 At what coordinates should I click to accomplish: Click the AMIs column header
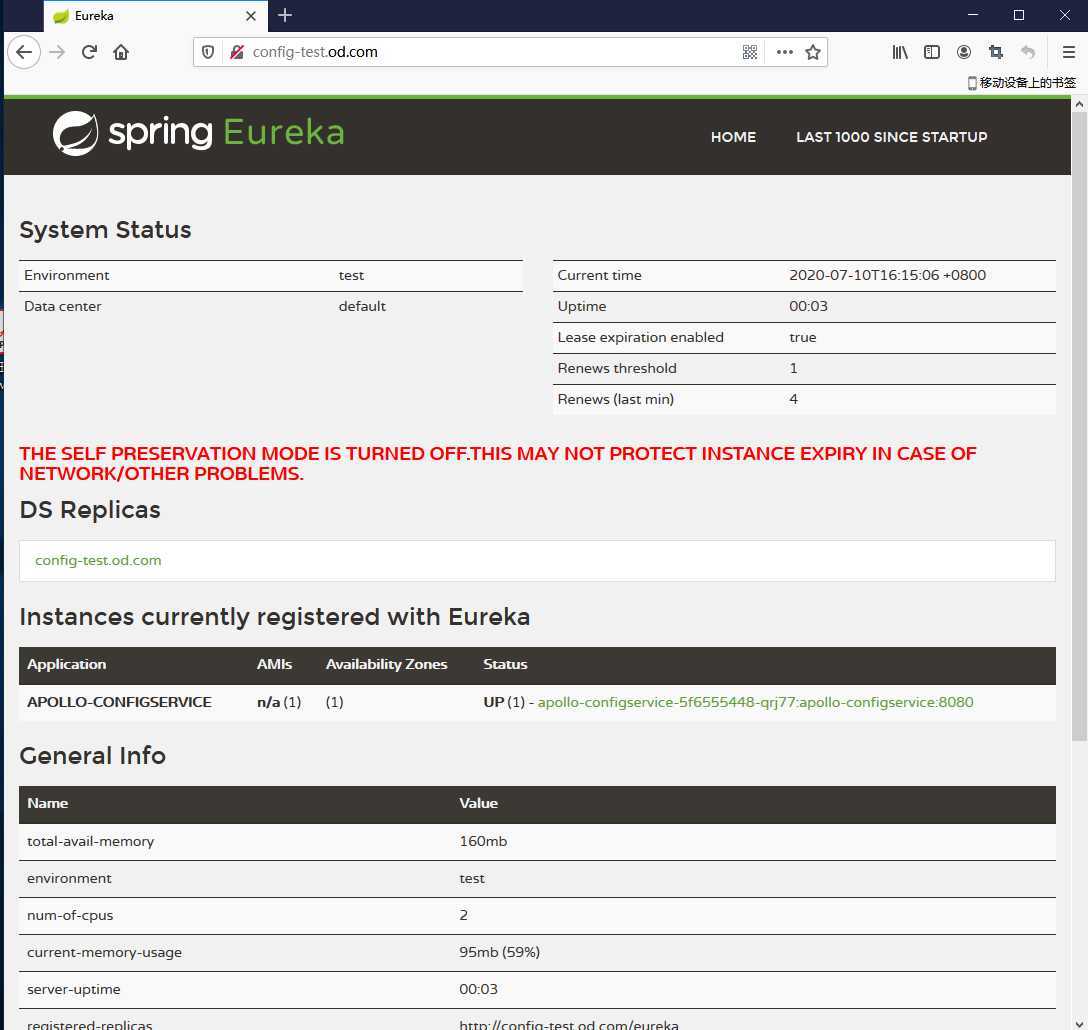click(274, 664)
